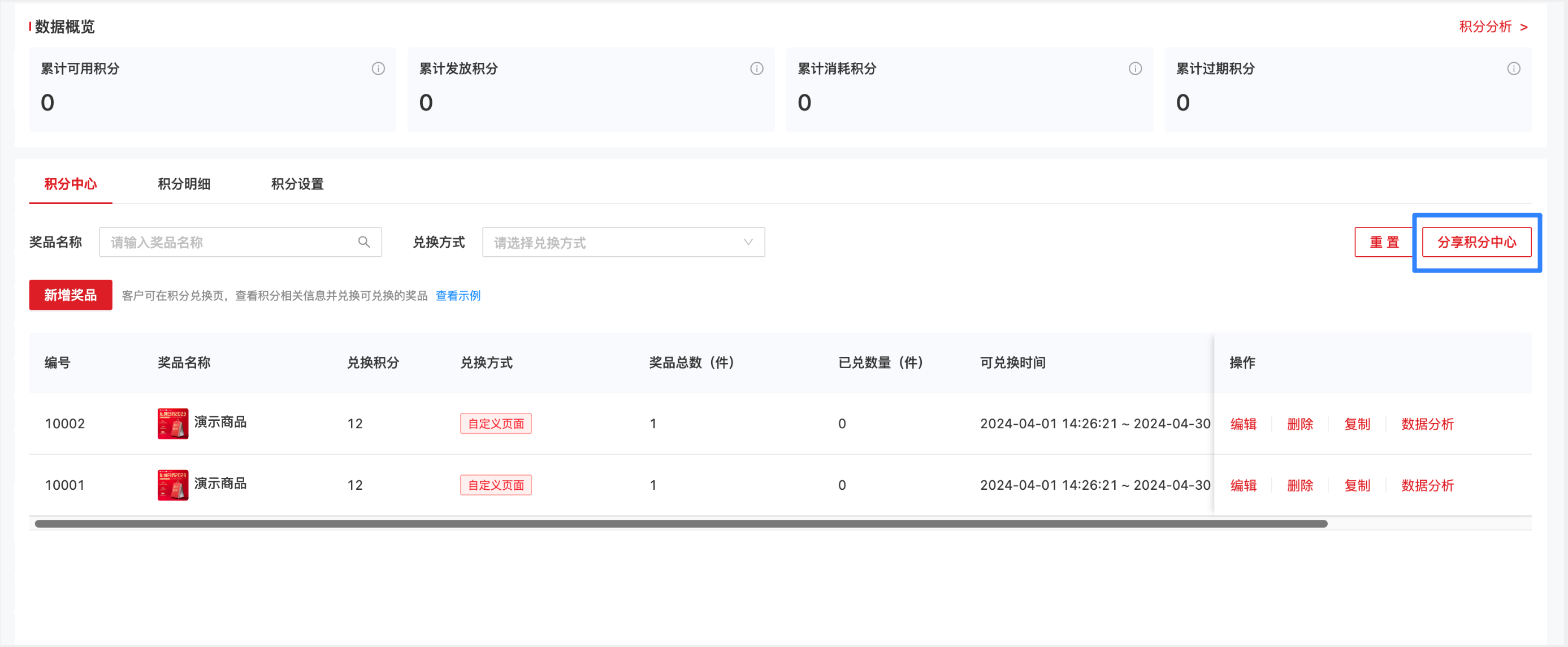This screenshot has height=647, width=1568.
Task: Switch to the 积分明细 tab
Action: pyautogui.click(x=184, y=183)
